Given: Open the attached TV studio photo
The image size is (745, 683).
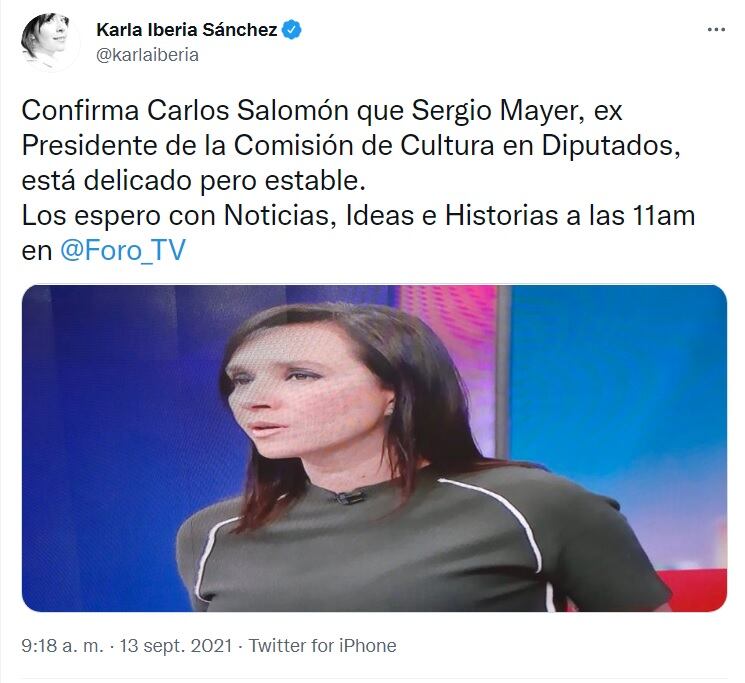Looking at the screenshot, I should (x=374, y=448).
